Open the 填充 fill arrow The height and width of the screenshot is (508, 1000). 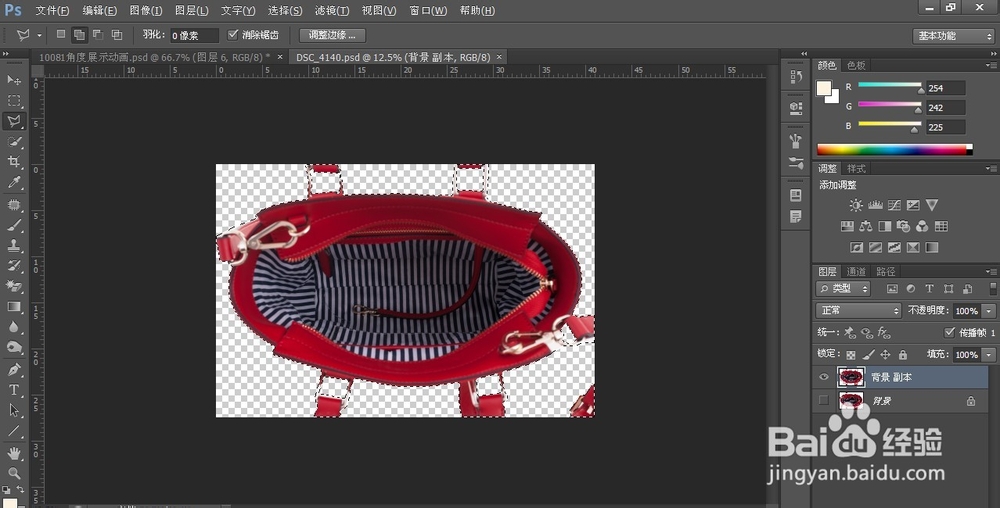pos(989,354)
